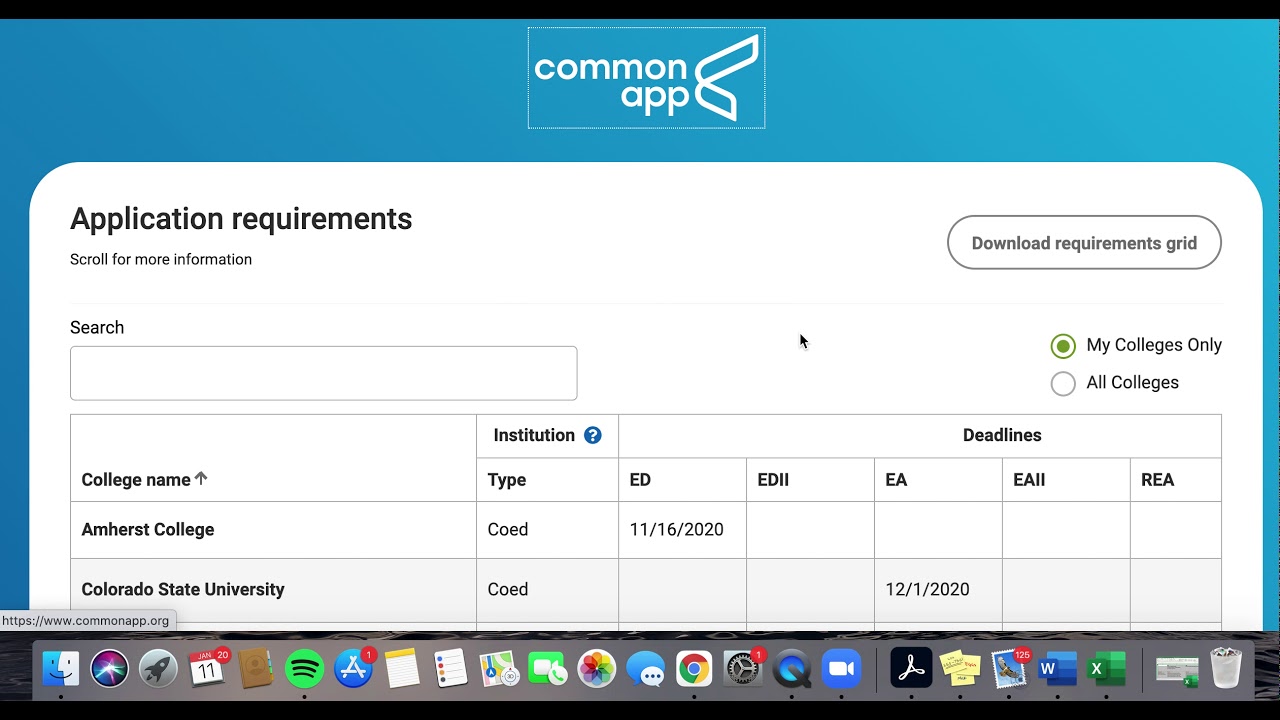Click the Application requirements heading

tap(241, 218)
